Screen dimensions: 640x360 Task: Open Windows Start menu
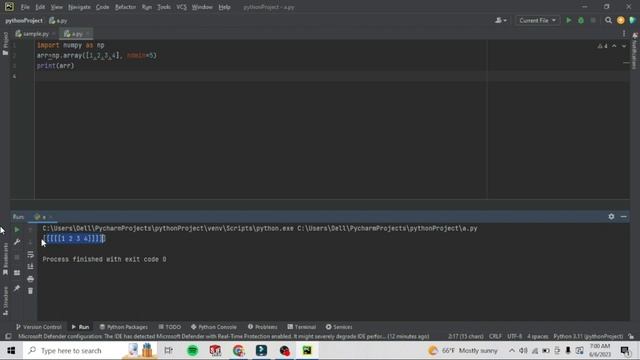(11, 351)
